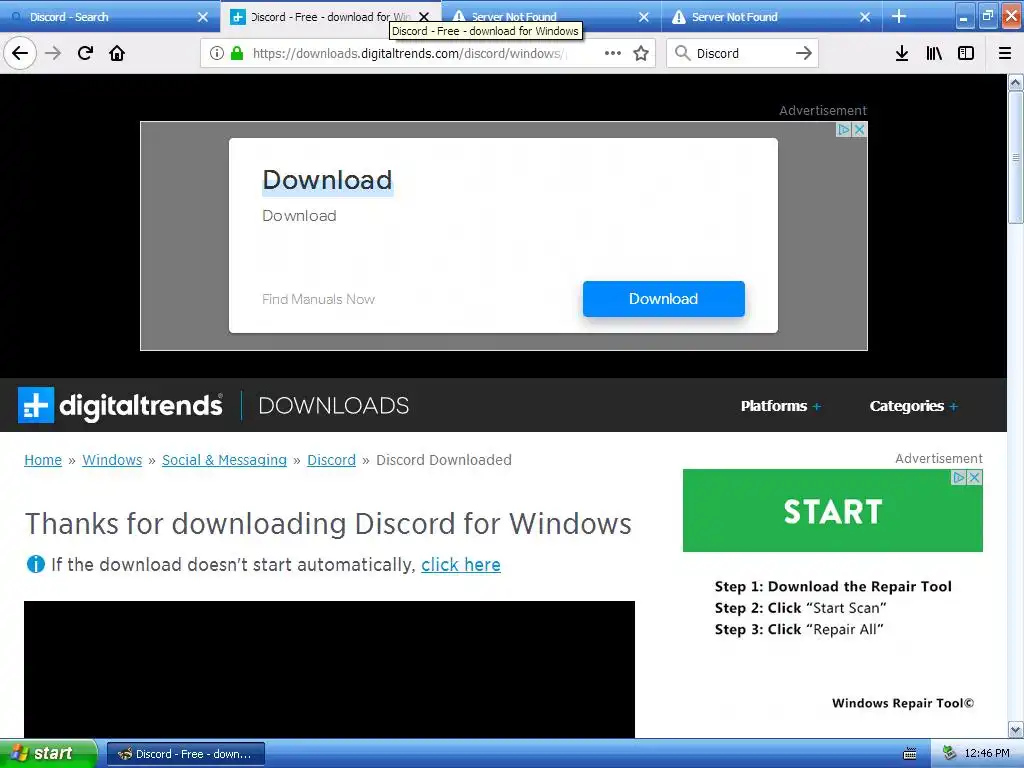Open the Home breadcrumb link
This screenshot has height=768, width=1024.
[43, 460]
